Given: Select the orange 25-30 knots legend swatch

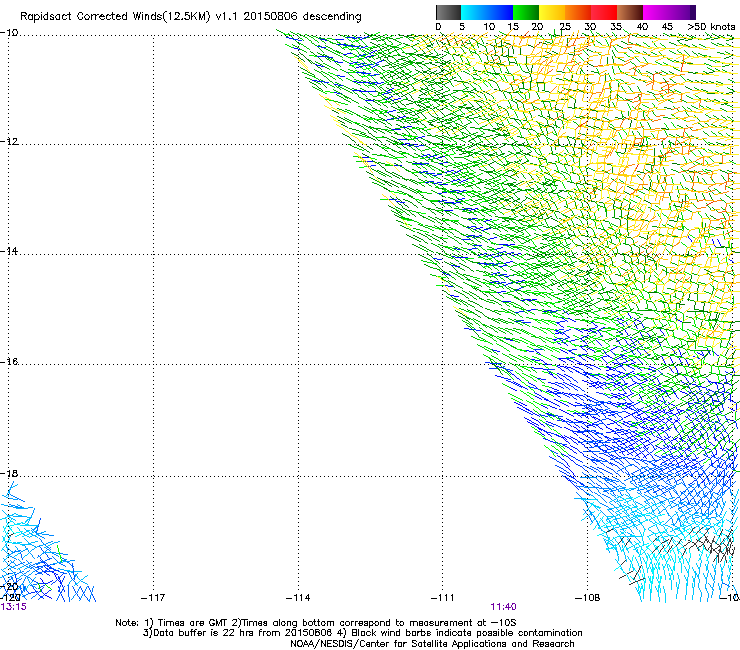Looking at the screenshot, I should point(578,12).
